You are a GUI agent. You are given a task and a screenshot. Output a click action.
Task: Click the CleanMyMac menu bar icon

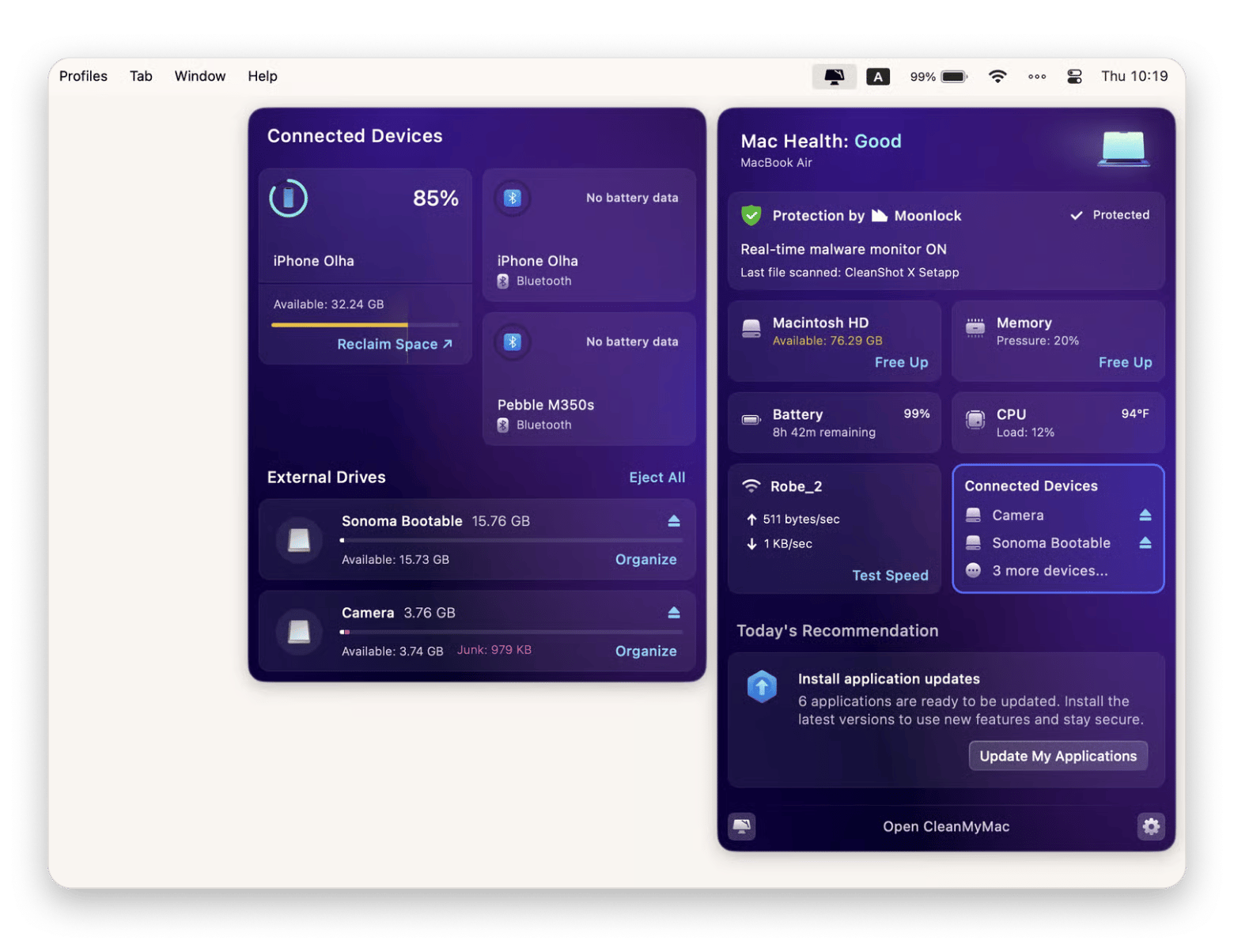click(834, 77)
